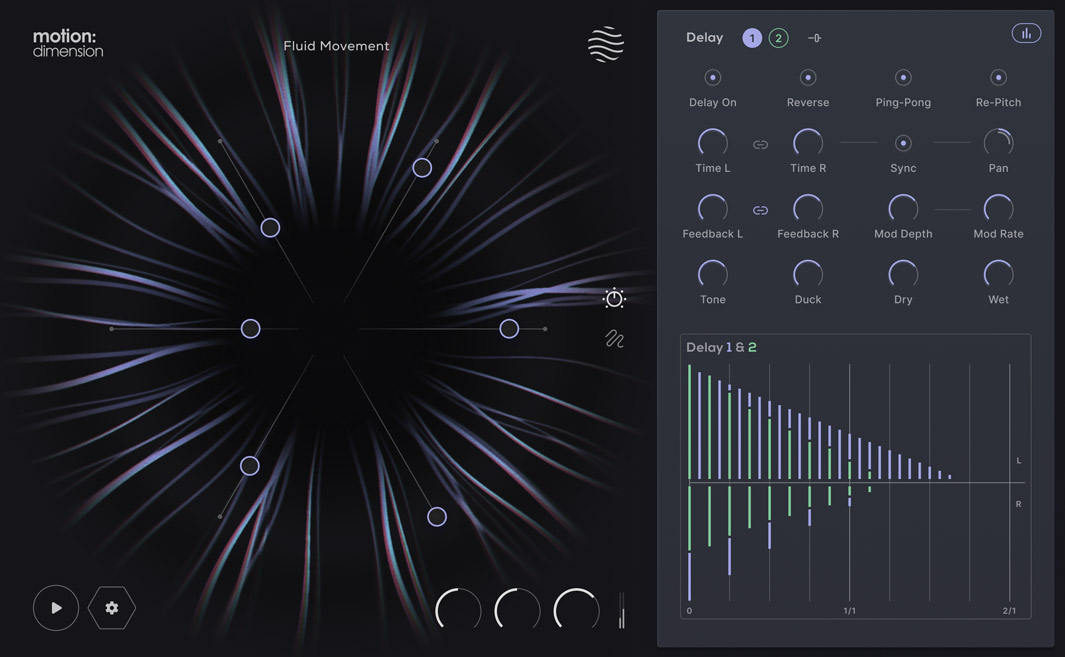Click the Fluid Movement preset name
This screenshot has width=1065, height=657.
tap(336, 46)
